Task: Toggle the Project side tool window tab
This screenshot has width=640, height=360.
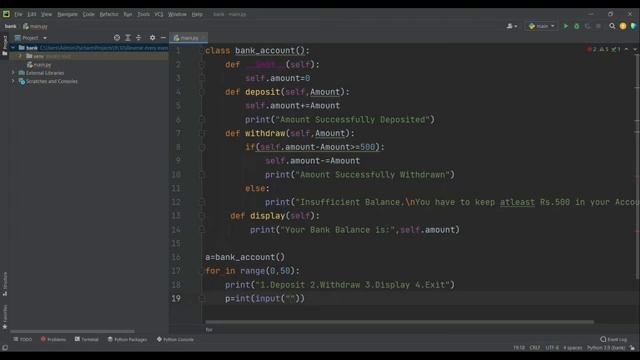Action: point(4,45)
